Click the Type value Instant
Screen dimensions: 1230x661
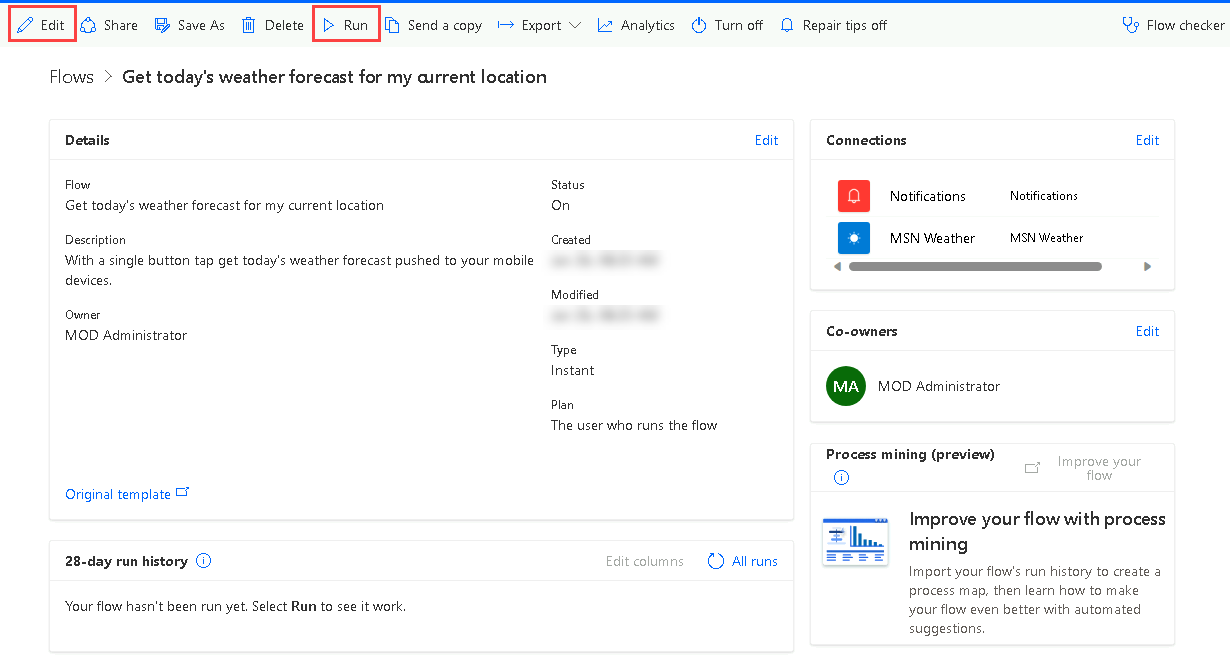572,370
